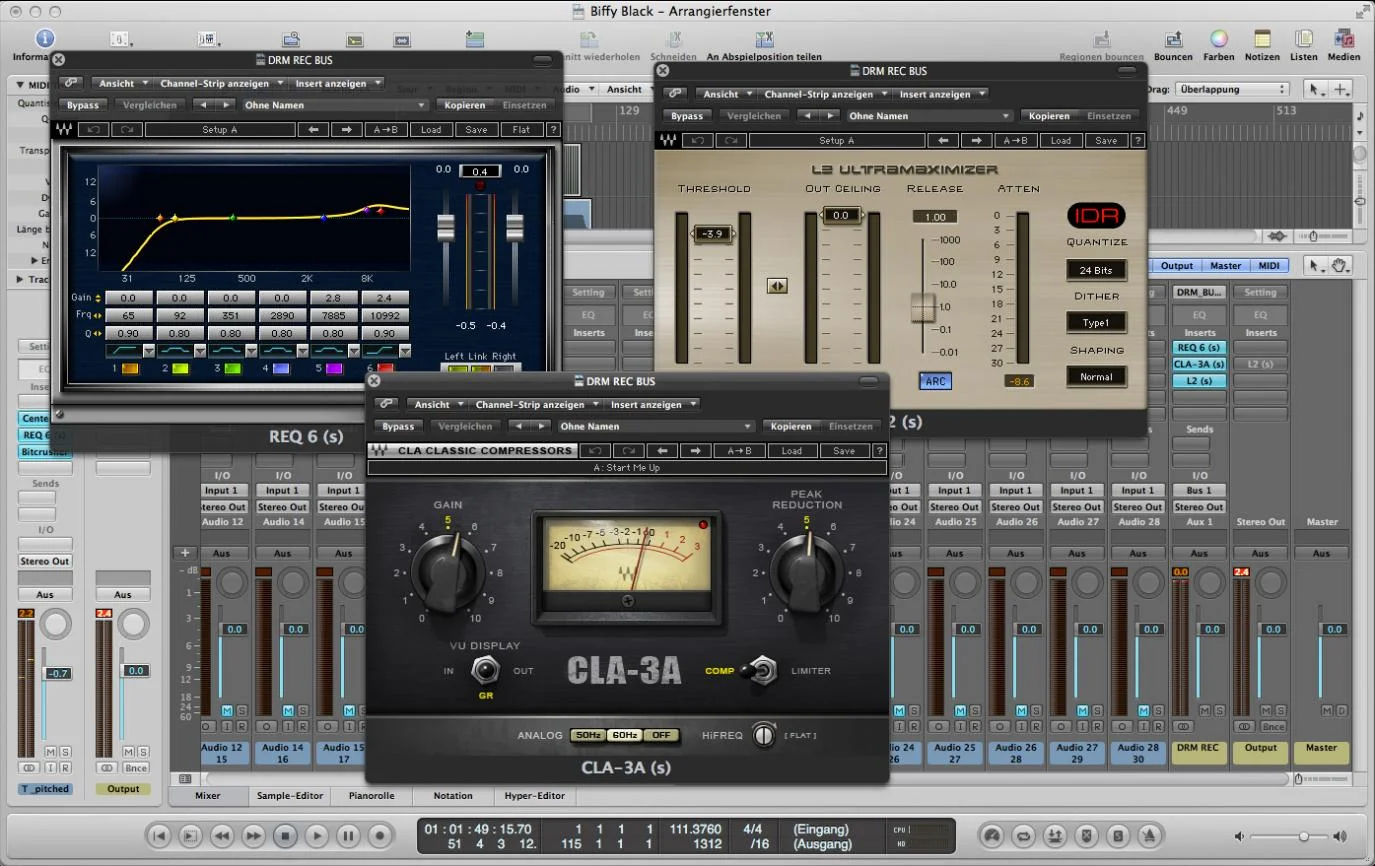Open the Medien media browser
1375x866 pixels.
(x=1343, y=41)
